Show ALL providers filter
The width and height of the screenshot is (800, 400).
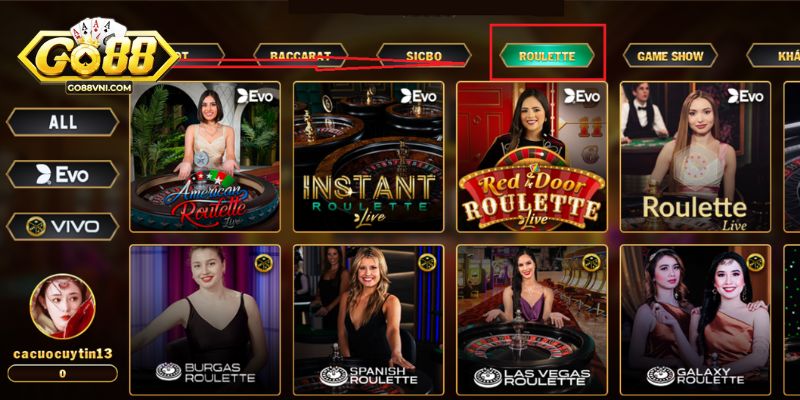coord(62,122)
